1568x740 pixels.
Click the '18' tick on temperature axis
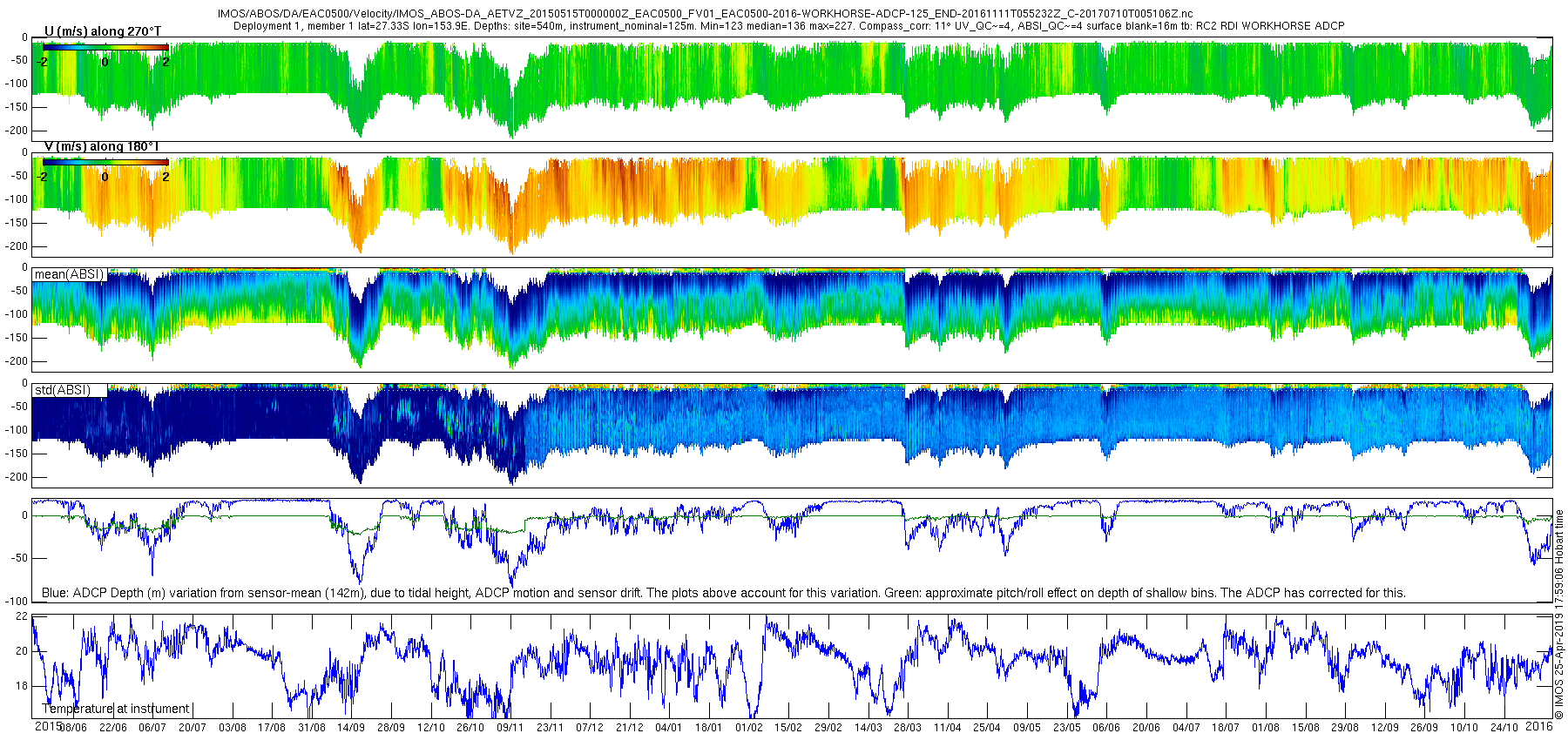click(x=23, y=686)
